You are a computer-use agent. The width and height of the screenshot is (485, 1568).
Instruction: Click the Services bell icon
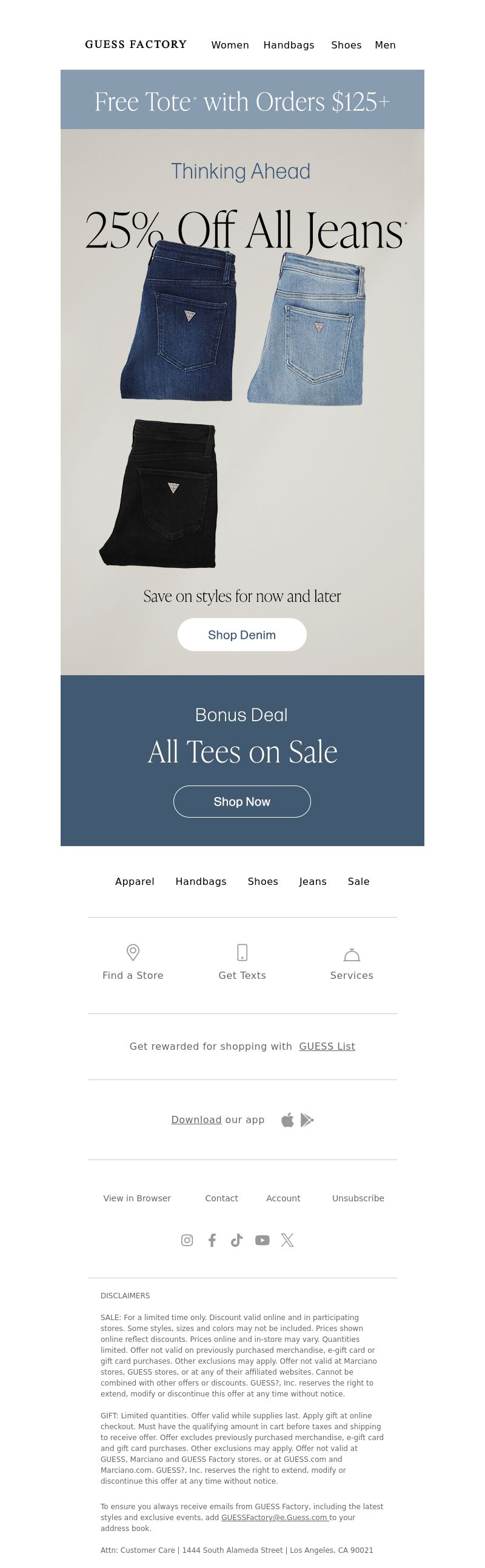pyautogui.click(x=352, y=954)
